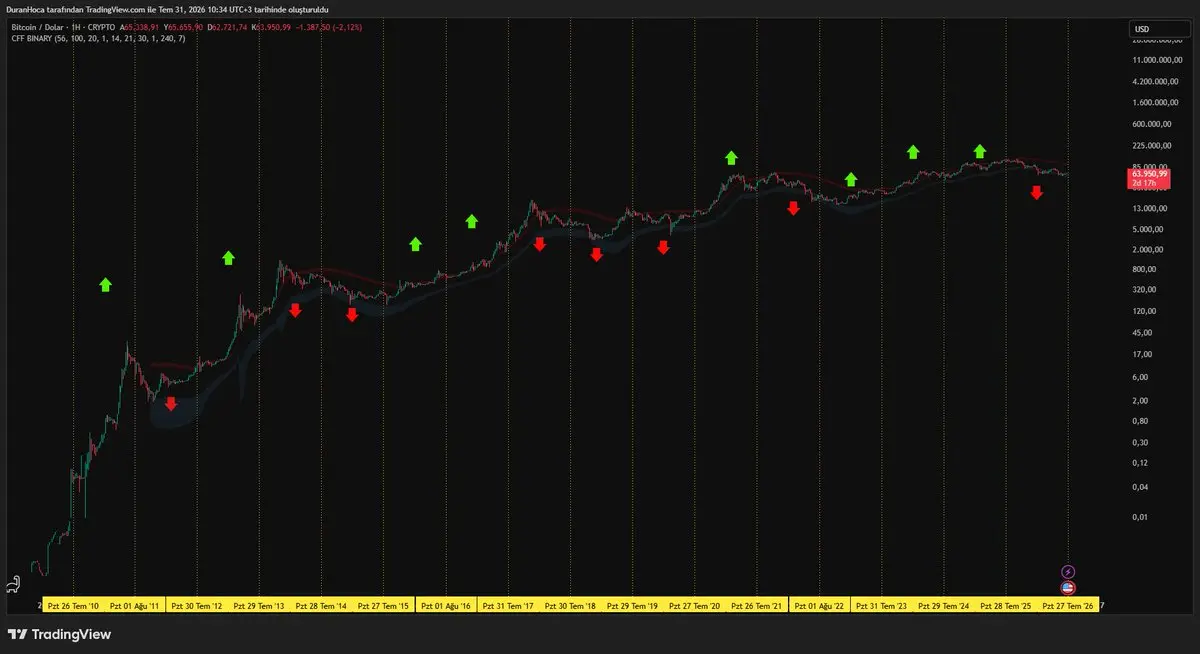The width and height of the screenshot is (1200, 654).
Task: Select the Pzt 29 Tem '19 date marker
Action: (632, 606)
